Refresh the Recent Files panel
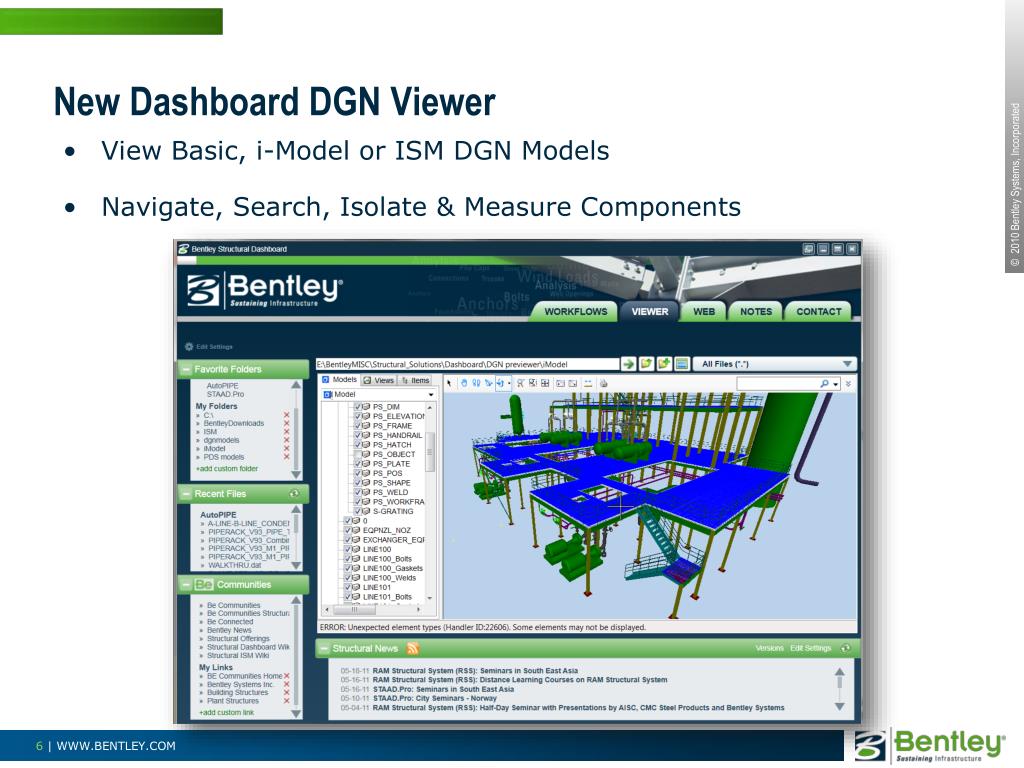Image resolution: width=1024 pixels, height=768 pixels. tap(295, 494)
